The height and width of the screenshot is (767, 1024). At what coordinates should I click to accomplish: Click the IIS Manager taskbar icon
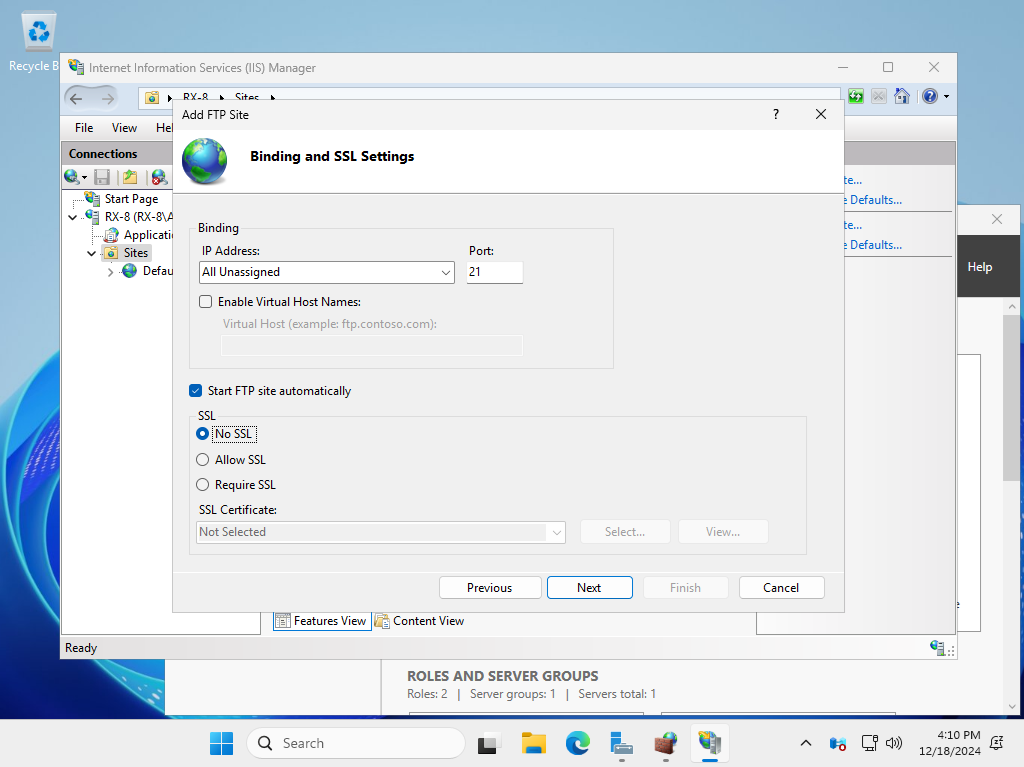point(709,743)
